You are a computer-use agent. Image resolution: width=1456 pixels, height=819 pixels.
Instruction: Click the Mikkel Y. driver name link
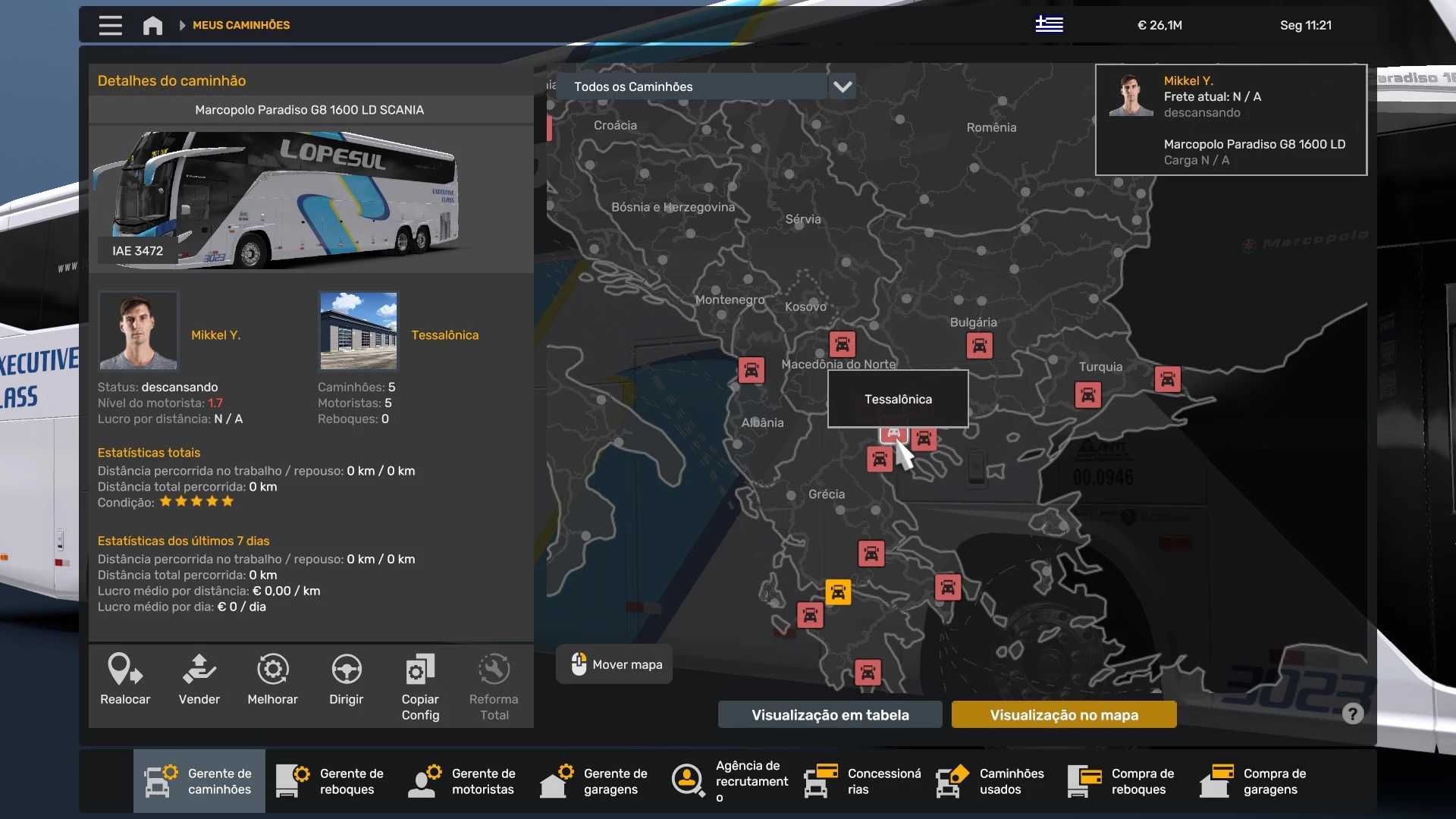tap(215, 335)
